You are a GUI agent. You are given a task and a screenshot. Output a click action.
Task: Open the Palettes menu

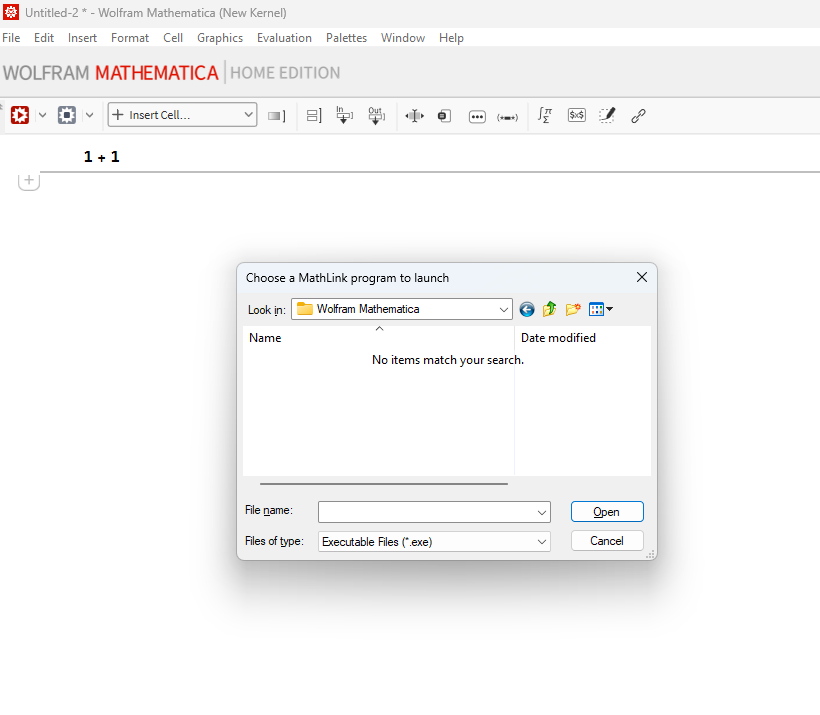[x=346, y=38]
